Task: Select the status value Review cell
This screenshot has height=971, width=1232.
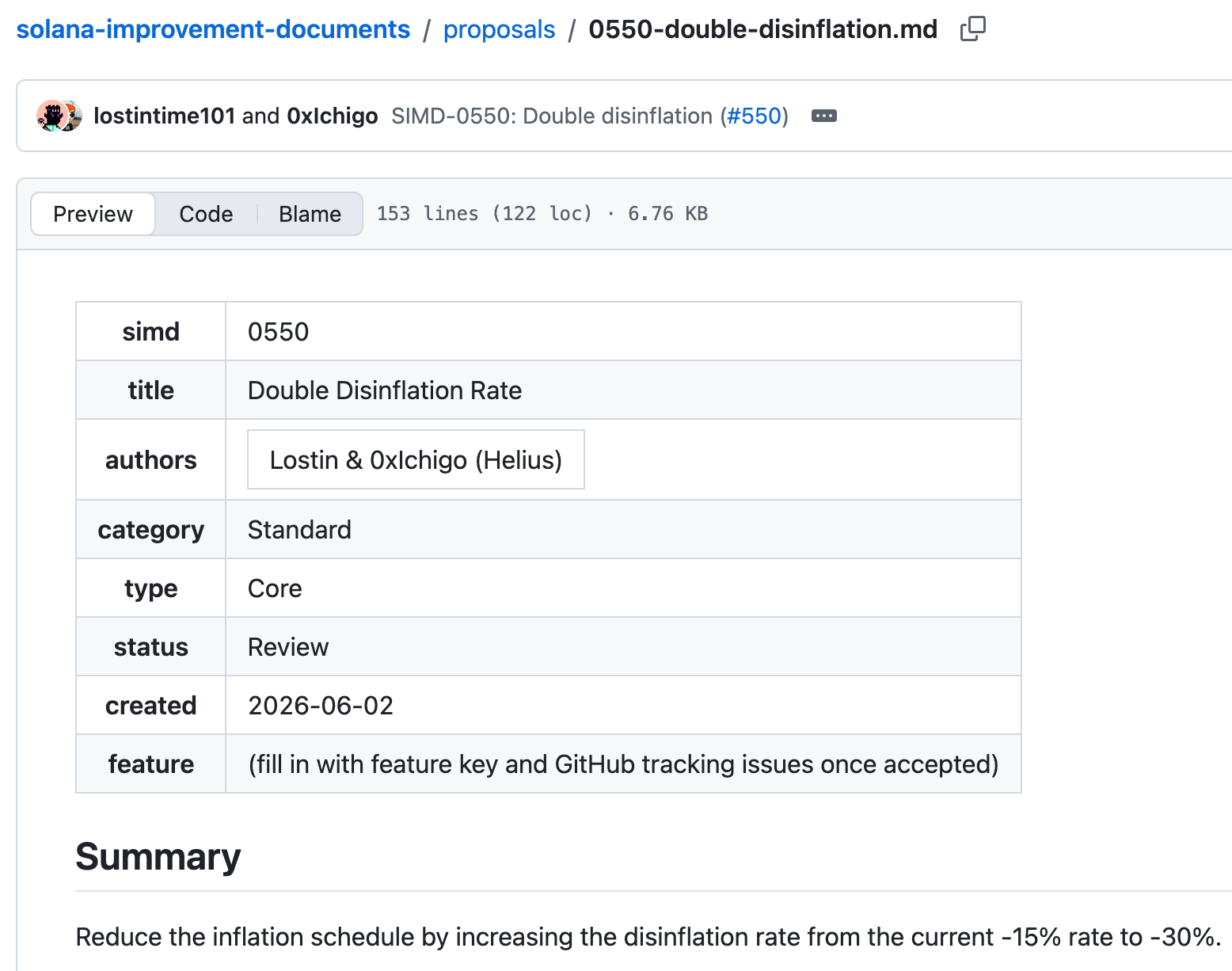Action: [x=623, y=646]
